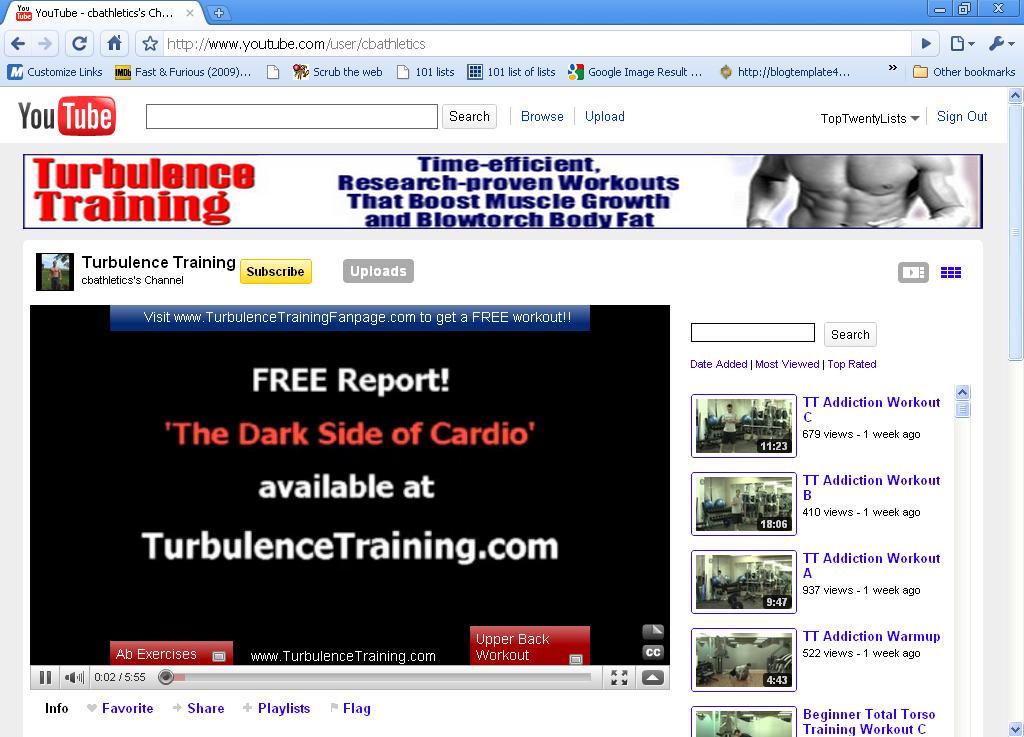
Task: Sort videos by Top Rated
Action: point(852,364)
